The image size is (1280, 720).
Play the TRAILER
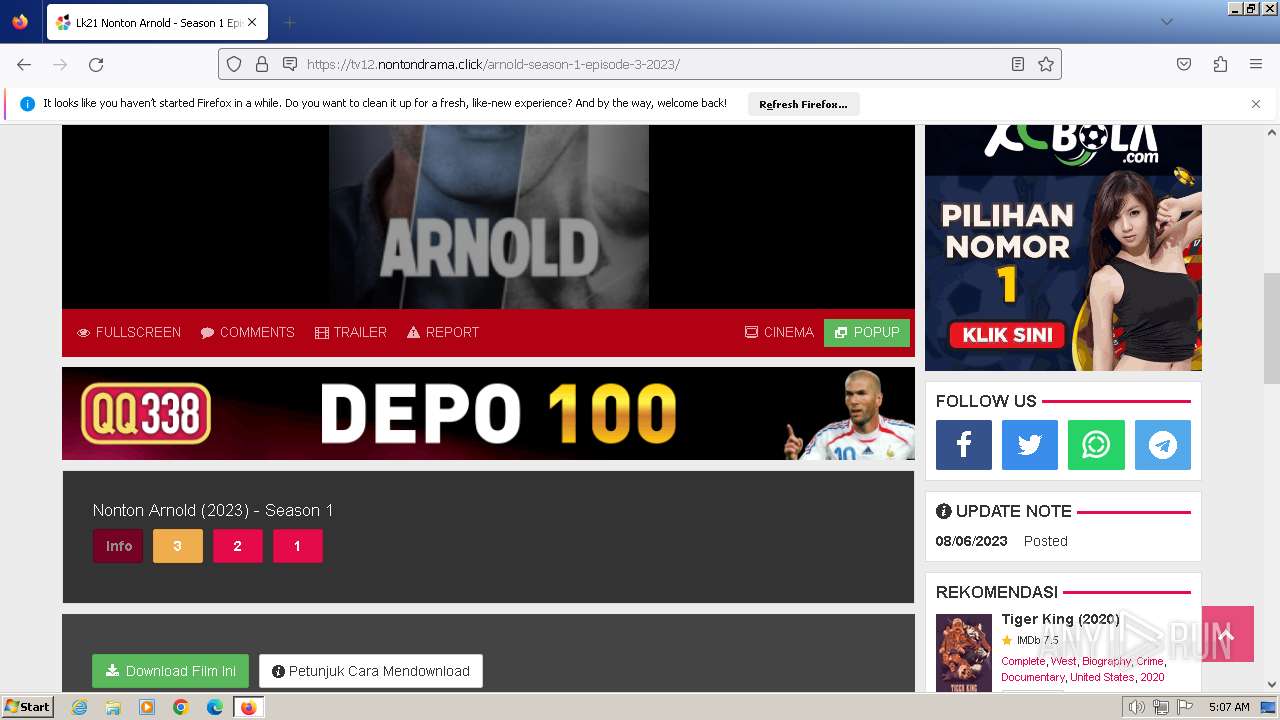click(351, 332)
